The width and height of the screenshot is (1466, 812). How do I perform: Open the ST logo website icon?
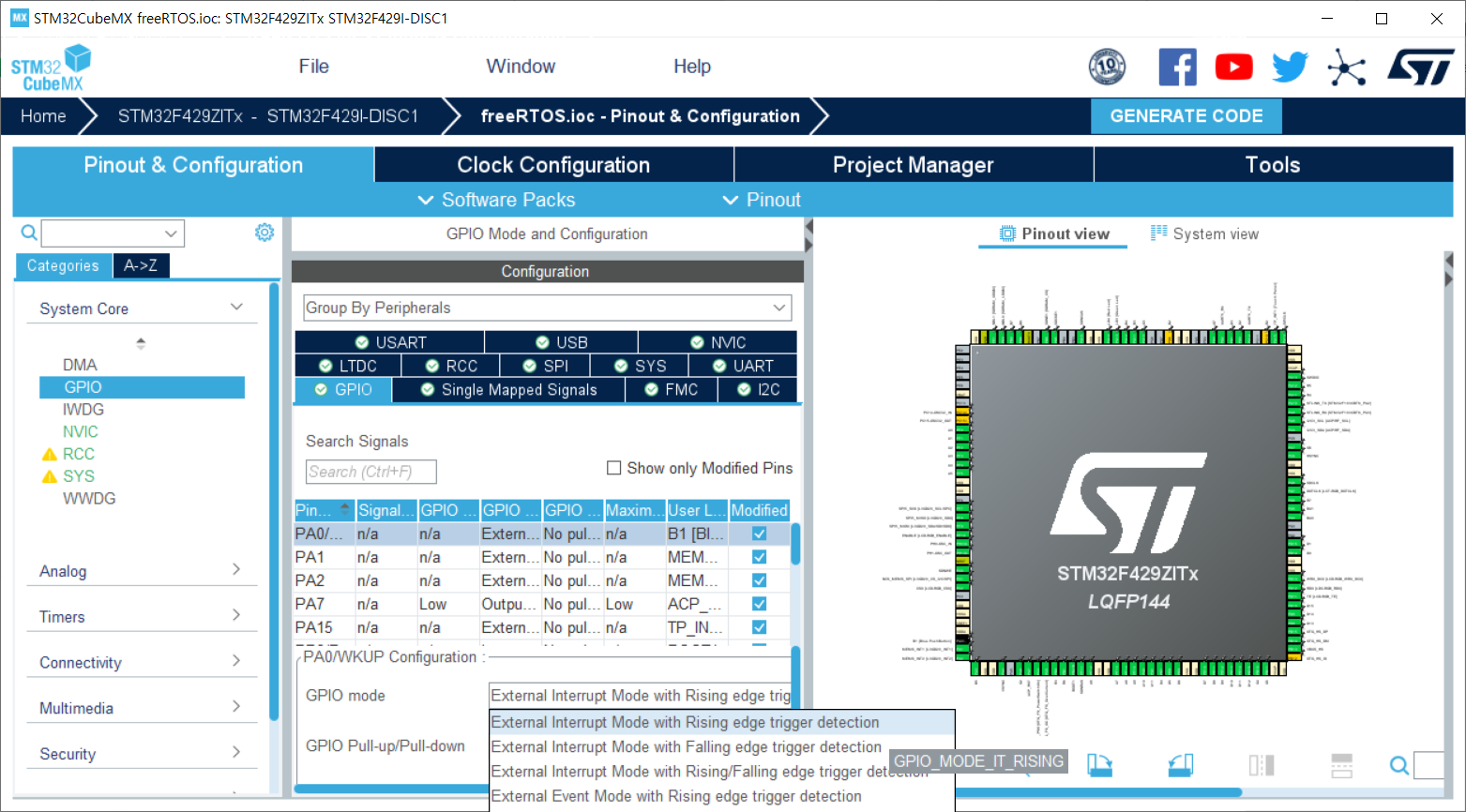coord(1421,68)
